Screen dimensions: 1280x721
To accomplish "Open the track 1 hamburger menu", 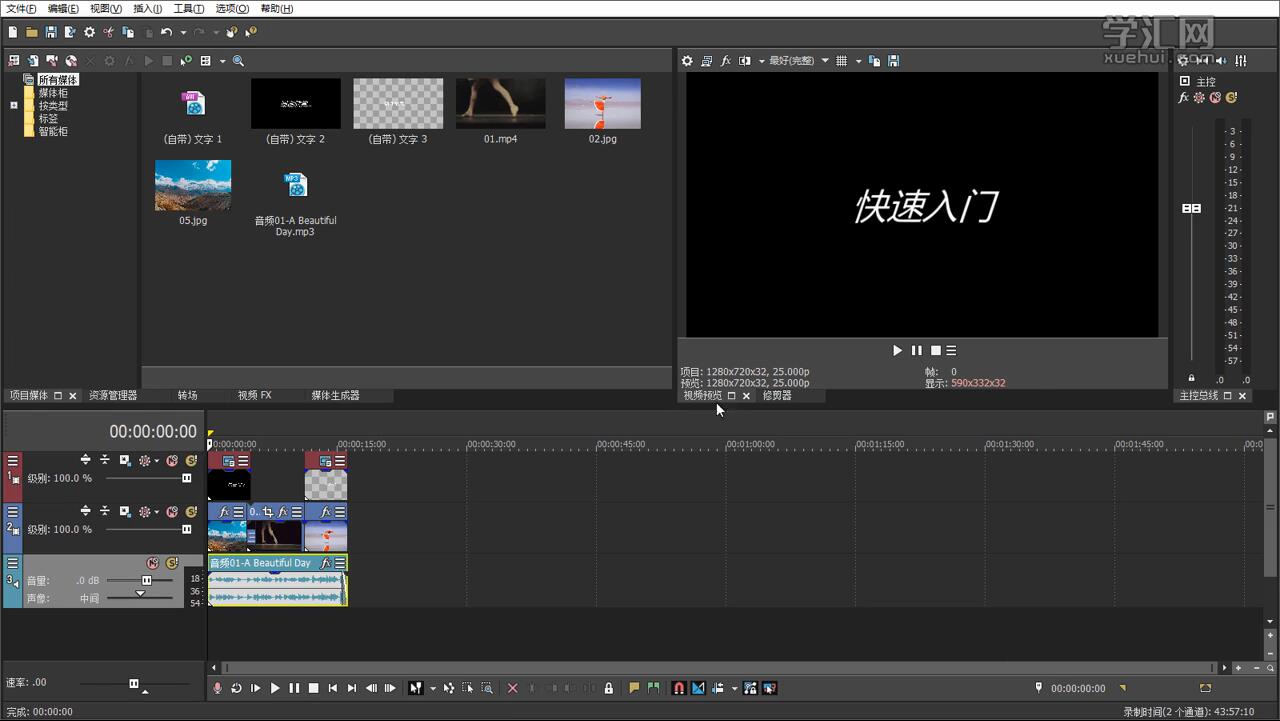I will click(x=13, y=461).
